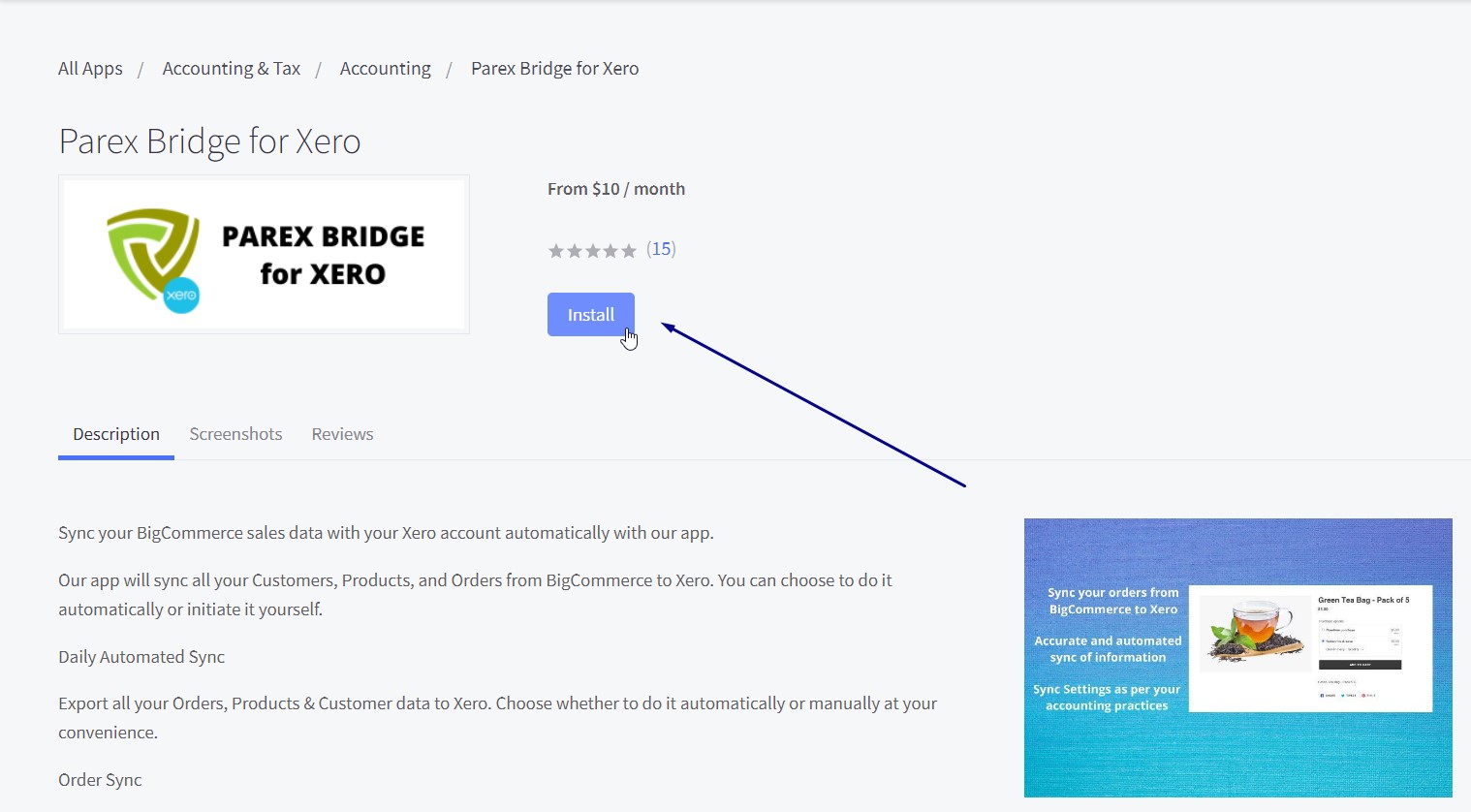The width and height of the screenshot is (1471, 812).
Task: Open the Accounting breadcrumb link
Action: [x=385, y=69]
